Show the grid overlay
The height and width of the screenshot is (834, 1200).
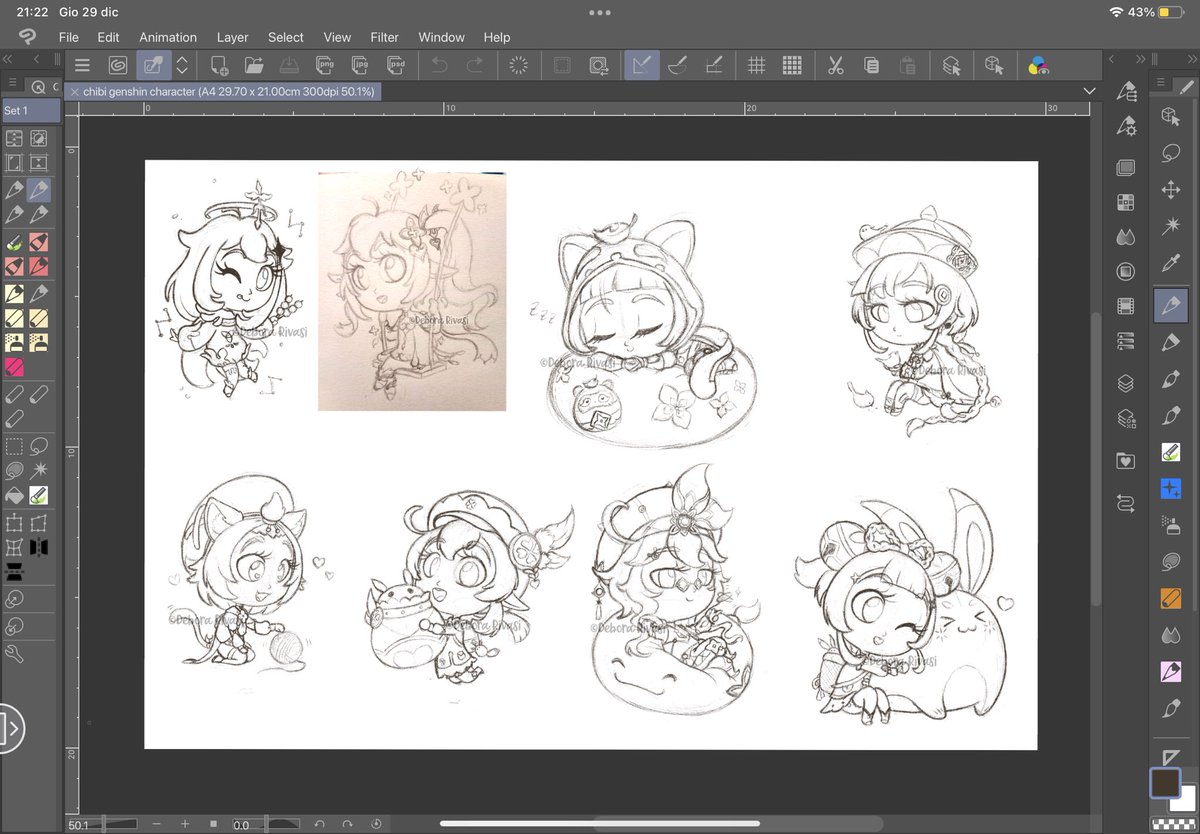[757, 66]
